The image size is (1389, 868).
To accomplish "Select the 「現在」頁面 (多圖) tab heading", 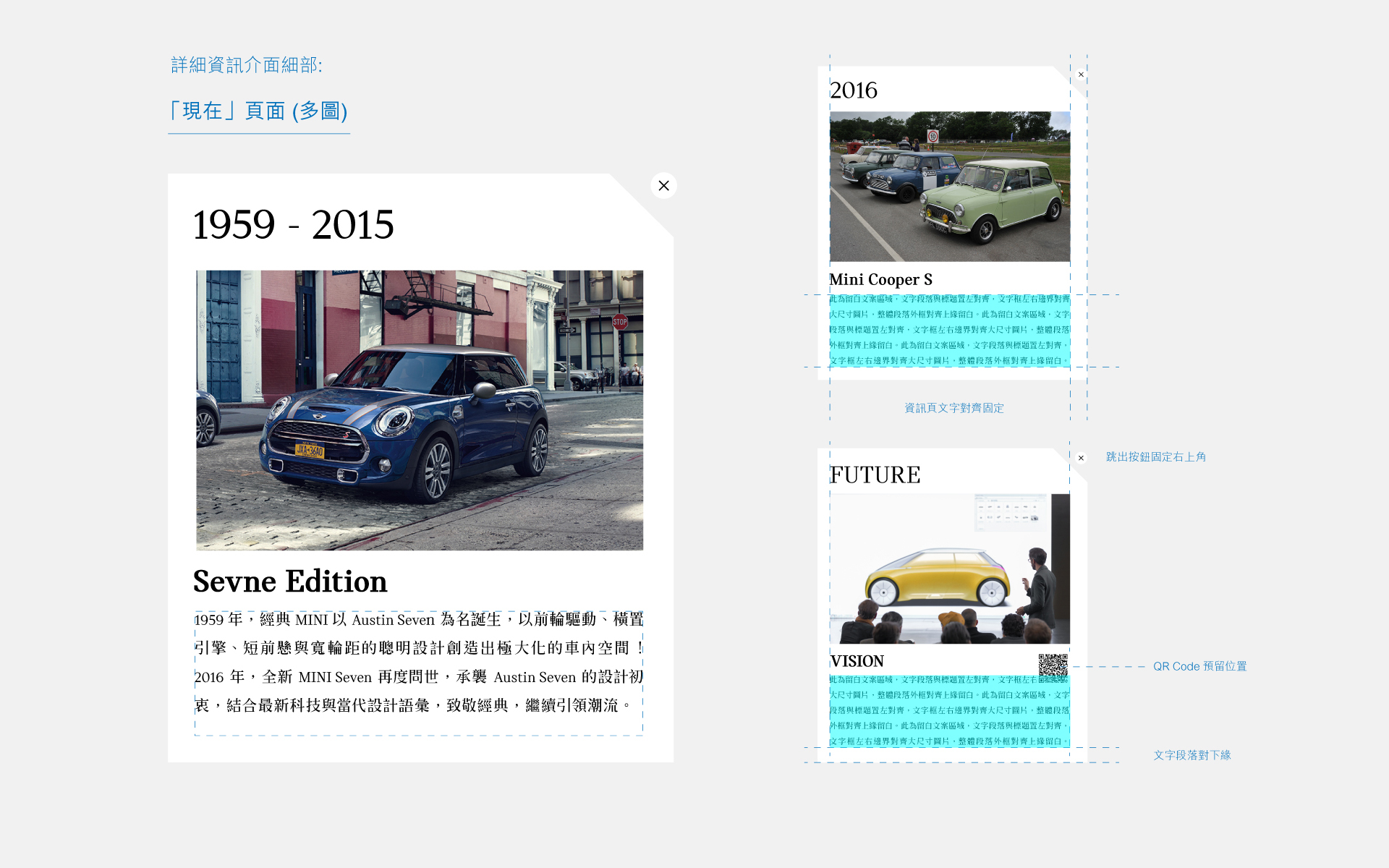I will [258, 111].
